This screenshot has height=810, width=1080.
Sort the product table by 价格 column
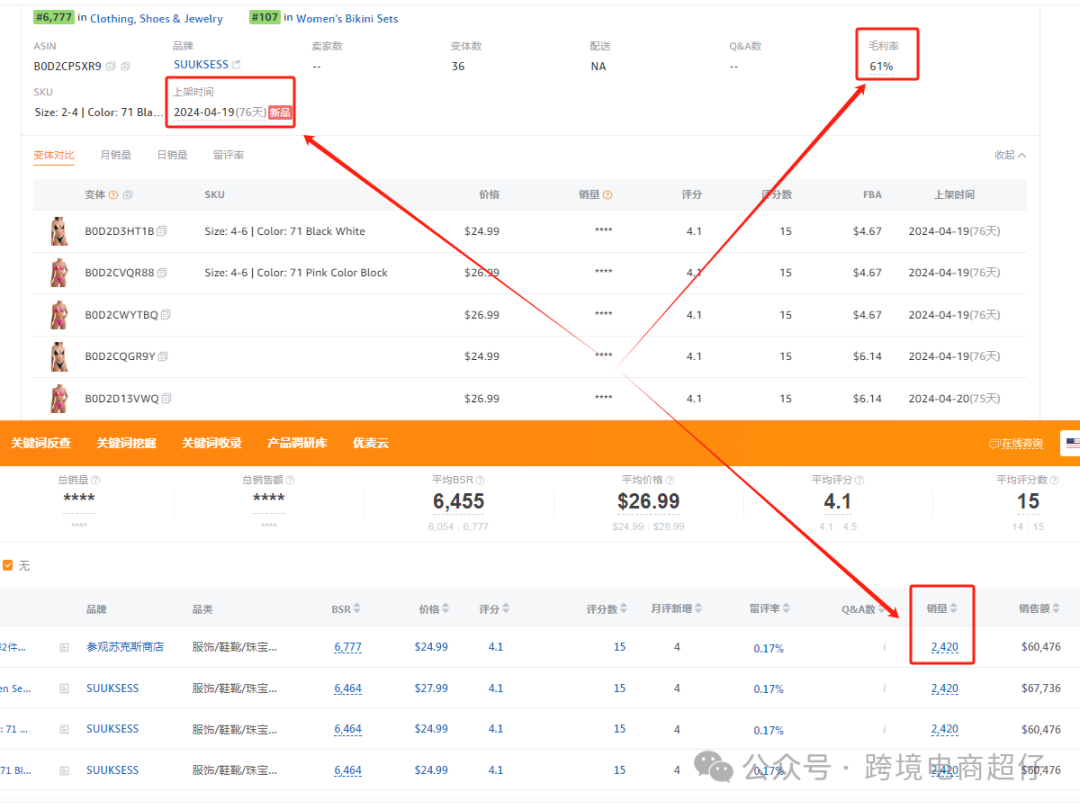pyautogui.click(x=446, y=609)
